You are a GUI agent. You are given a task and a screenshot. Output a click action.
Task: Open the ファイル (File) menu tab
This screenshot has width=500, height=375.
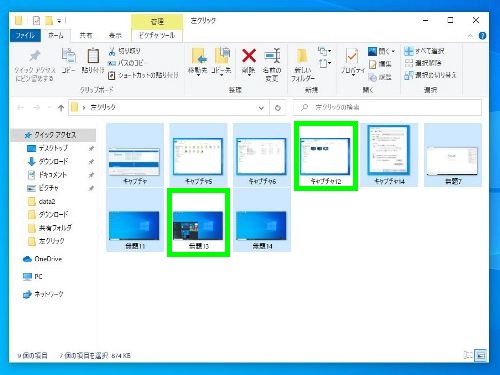(x=25, y=35)
